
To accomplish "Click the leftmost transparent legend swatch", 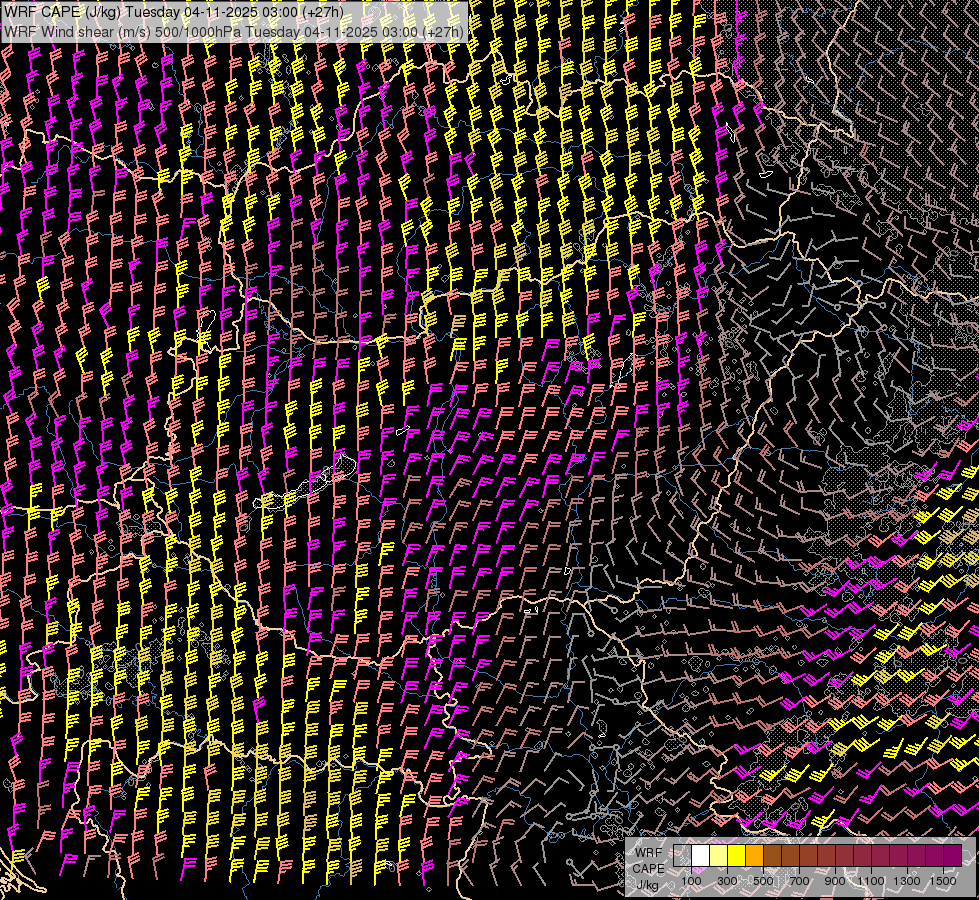I will [x=682, y=855].
